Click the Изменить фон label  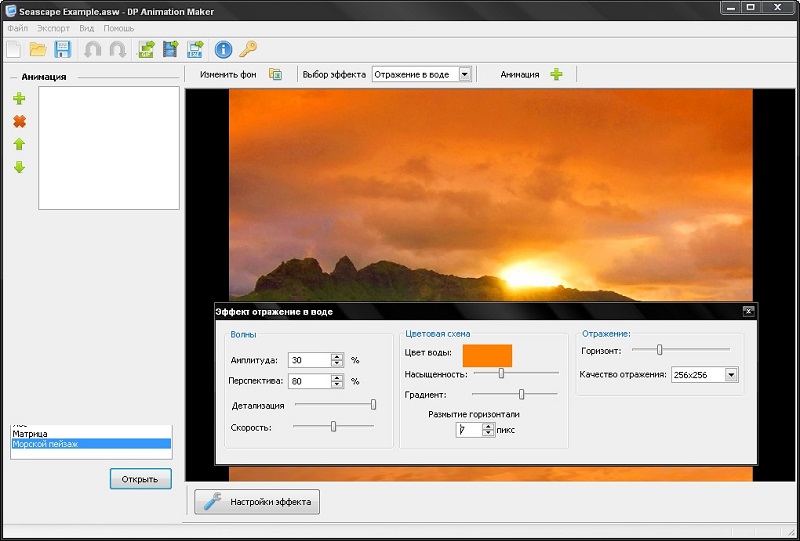tap(228, 75)
